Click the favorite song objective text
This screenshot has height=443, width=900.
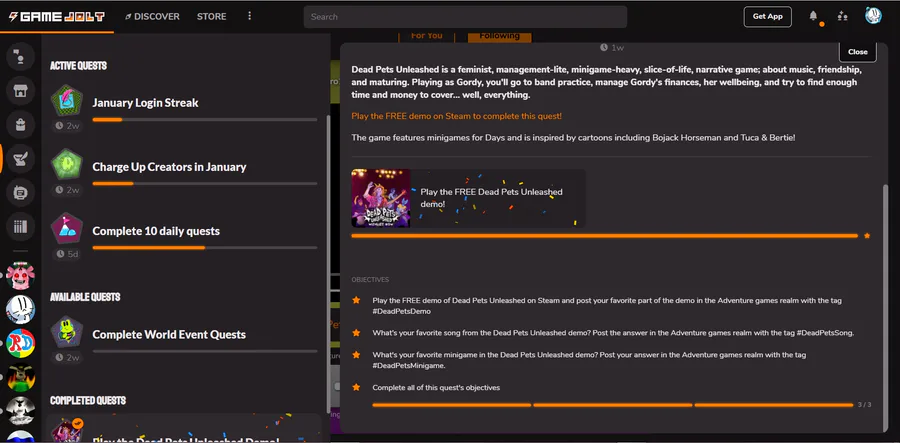613,333
